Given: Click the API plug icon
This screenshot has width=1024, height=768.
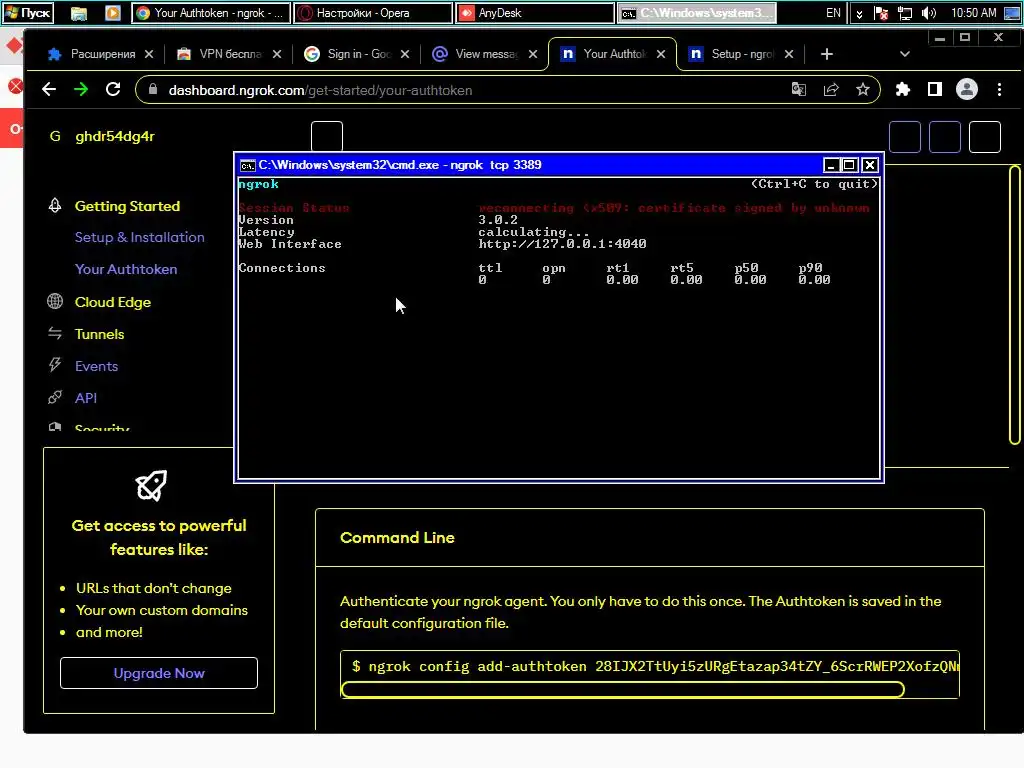Looking at the screenshot, I should (x=55, y=397).
